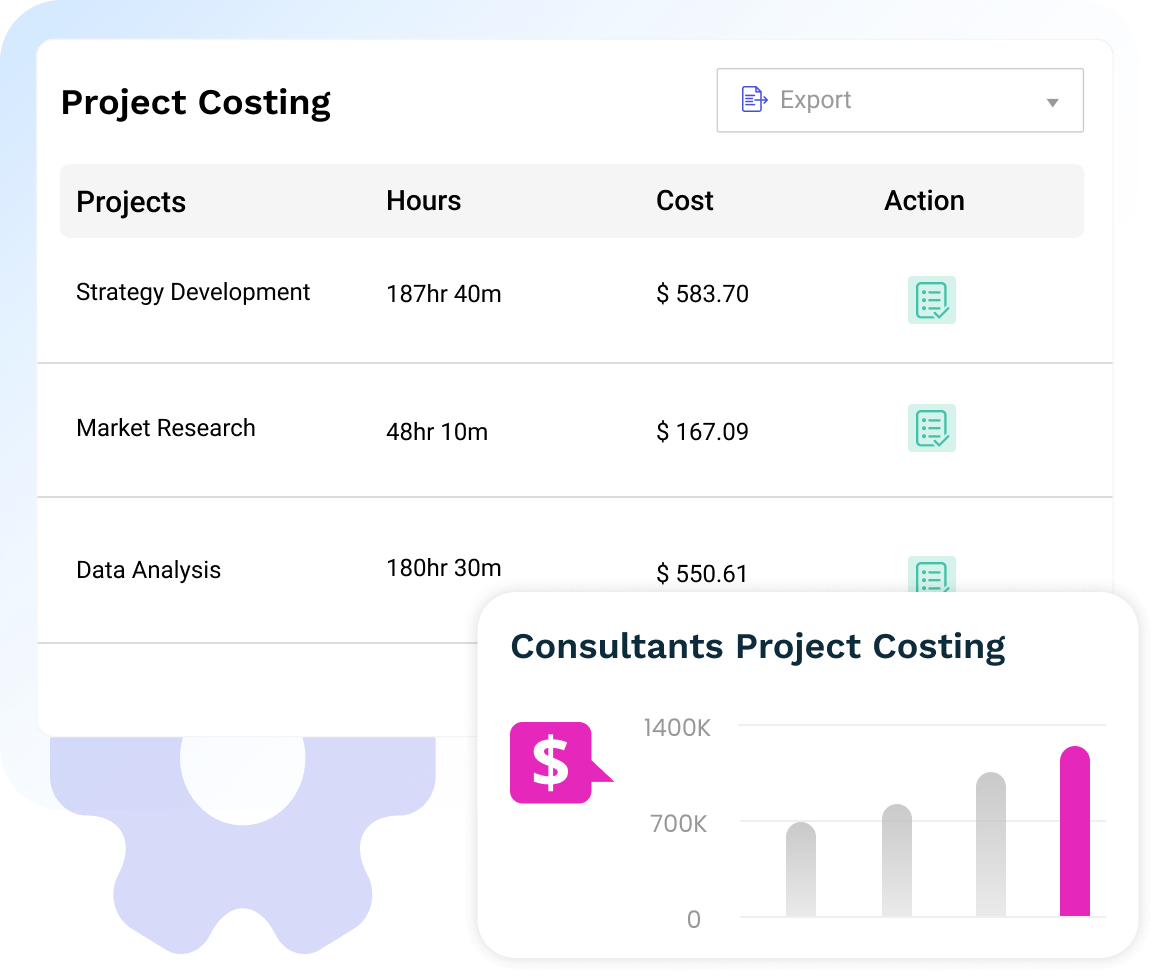Select the Strategy Development row
Screen dimensions: 1156x976
pyautogui.click(x=193, y=292)
